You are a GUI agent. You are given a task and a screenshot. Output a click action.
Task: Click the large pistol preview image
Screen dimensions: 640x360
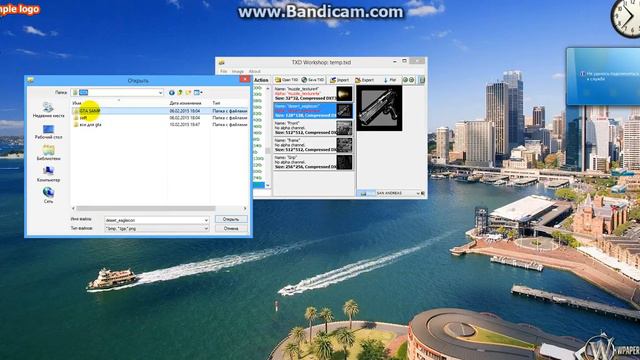[379, 108]
